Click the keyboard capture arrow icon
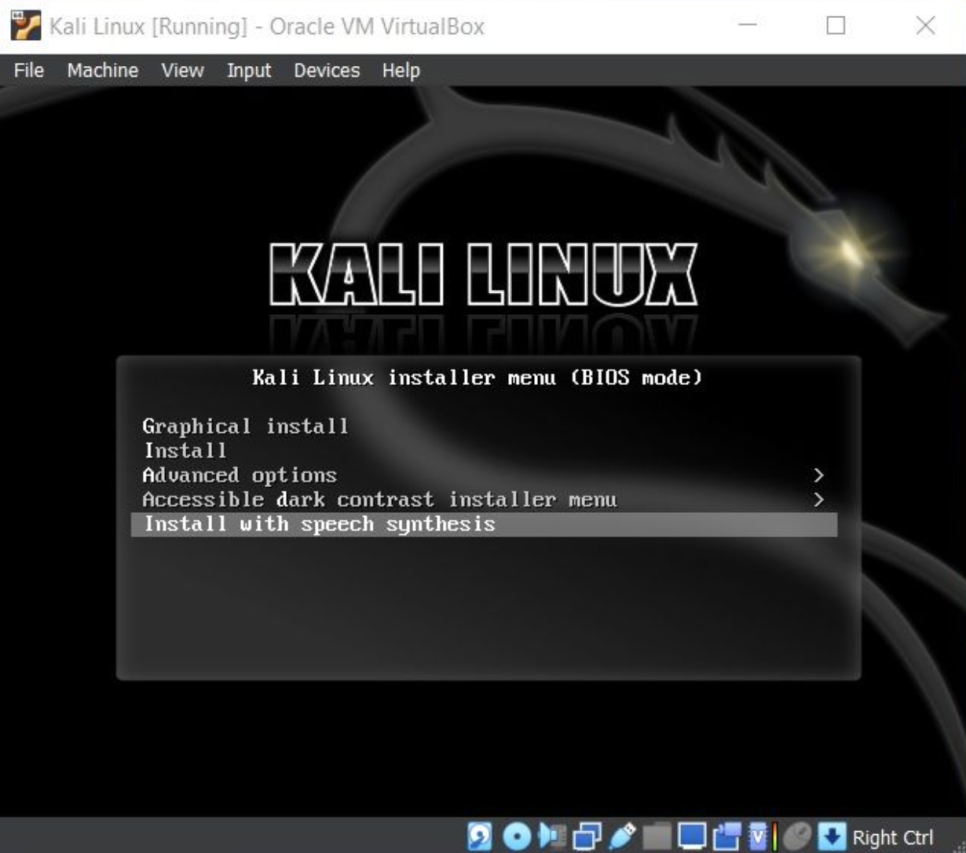 tap(832, 836)
